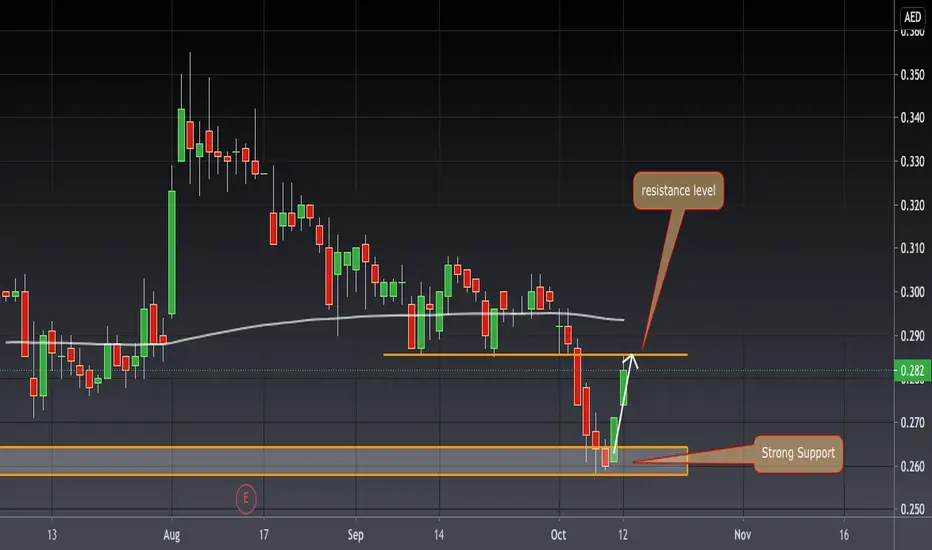This screenshot has height=550, width=932.
Task: Click the '14' date axis label
Action: point(439,535)
